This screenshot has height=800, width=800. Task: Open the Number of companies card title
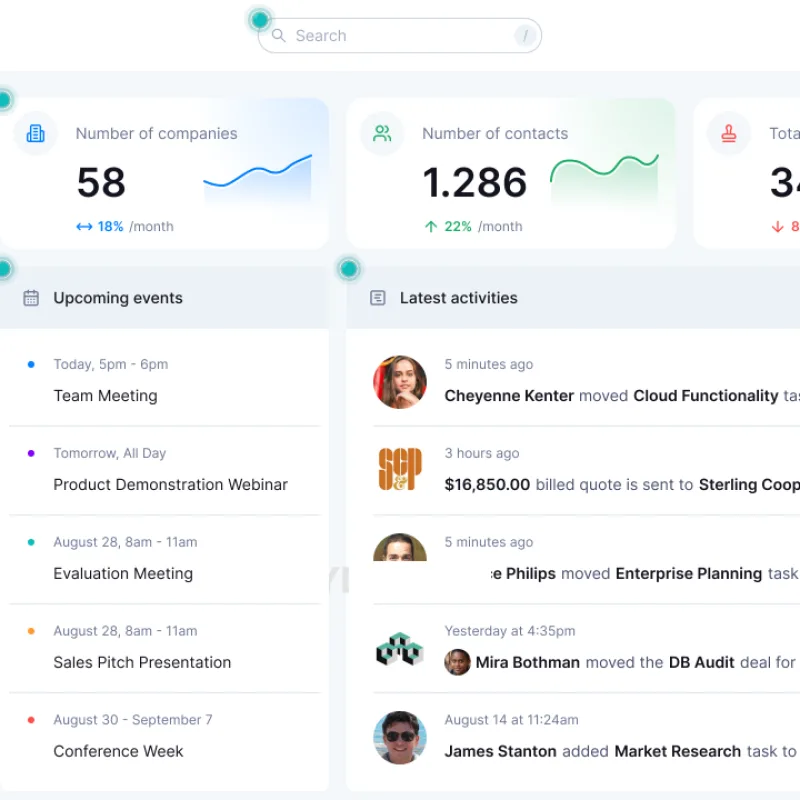[x=157, y=134]
